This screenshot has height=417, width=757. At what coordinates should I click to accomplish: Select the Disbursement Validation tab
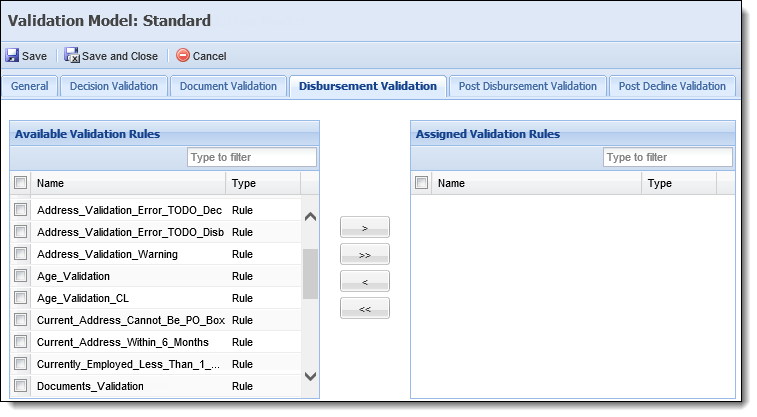[x=368, y=86]
